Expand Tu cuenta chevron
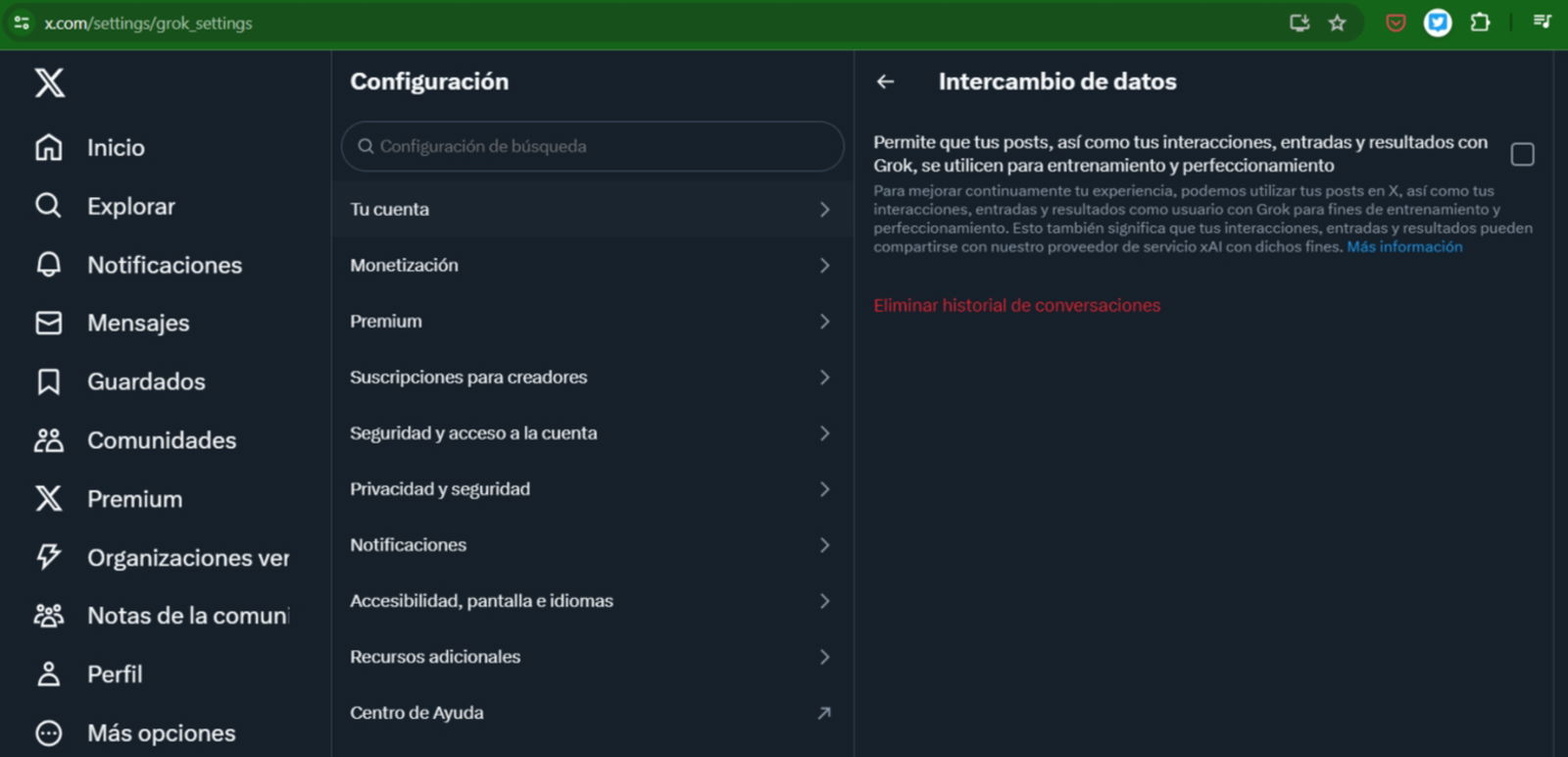The height and width of the screenshot is (757, 1568). pos(824,209)
